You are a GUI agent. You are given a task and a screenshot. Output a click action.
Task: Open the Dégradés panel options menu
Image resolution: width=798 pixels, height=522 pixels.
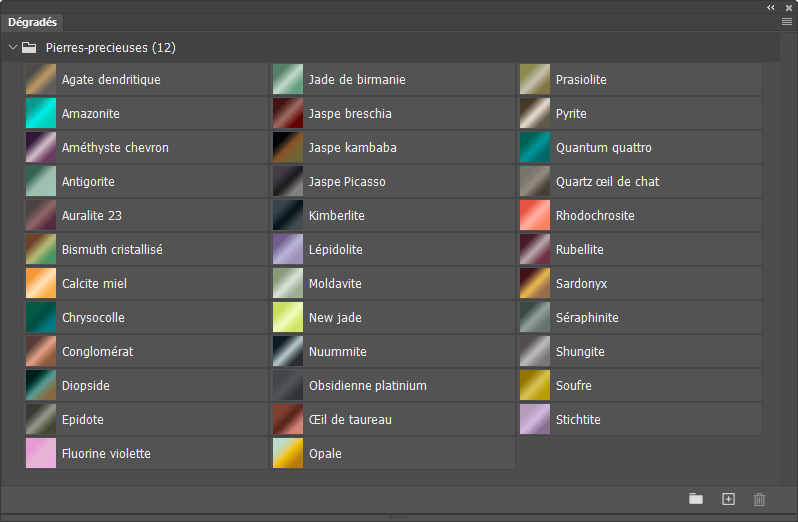click(787, 21)
